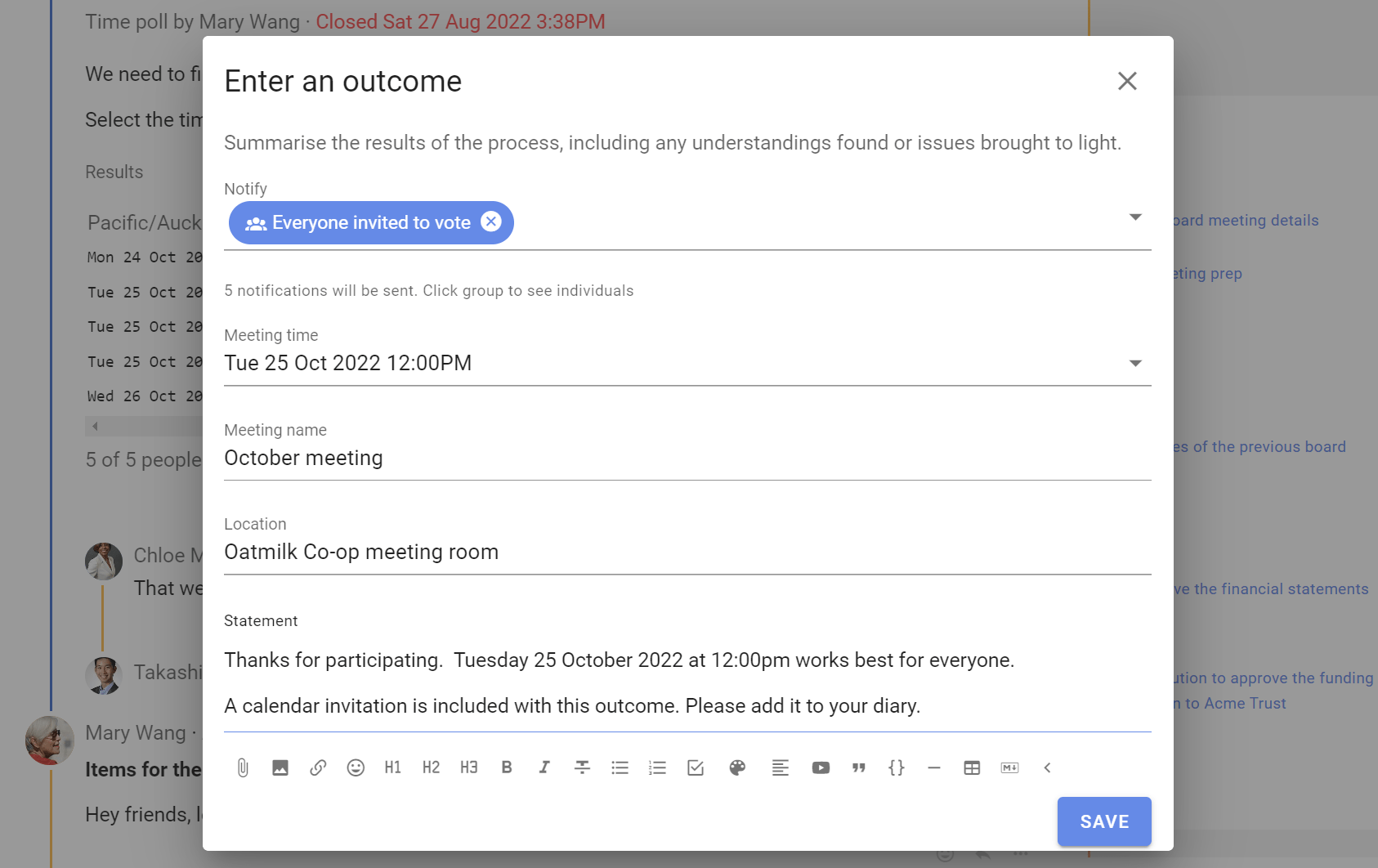Remove the Everyone invited to vote chip

click(491, 221)
